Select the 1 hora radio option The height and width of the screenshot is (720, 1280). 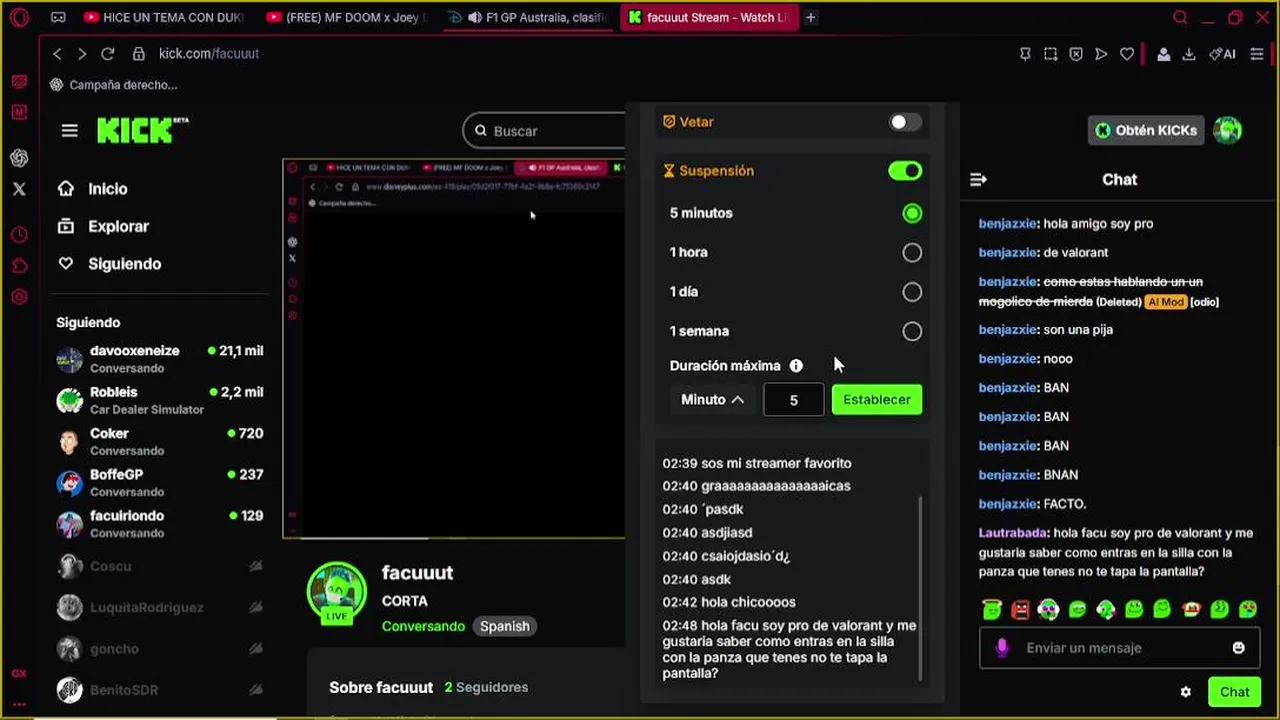pos(912,253)
